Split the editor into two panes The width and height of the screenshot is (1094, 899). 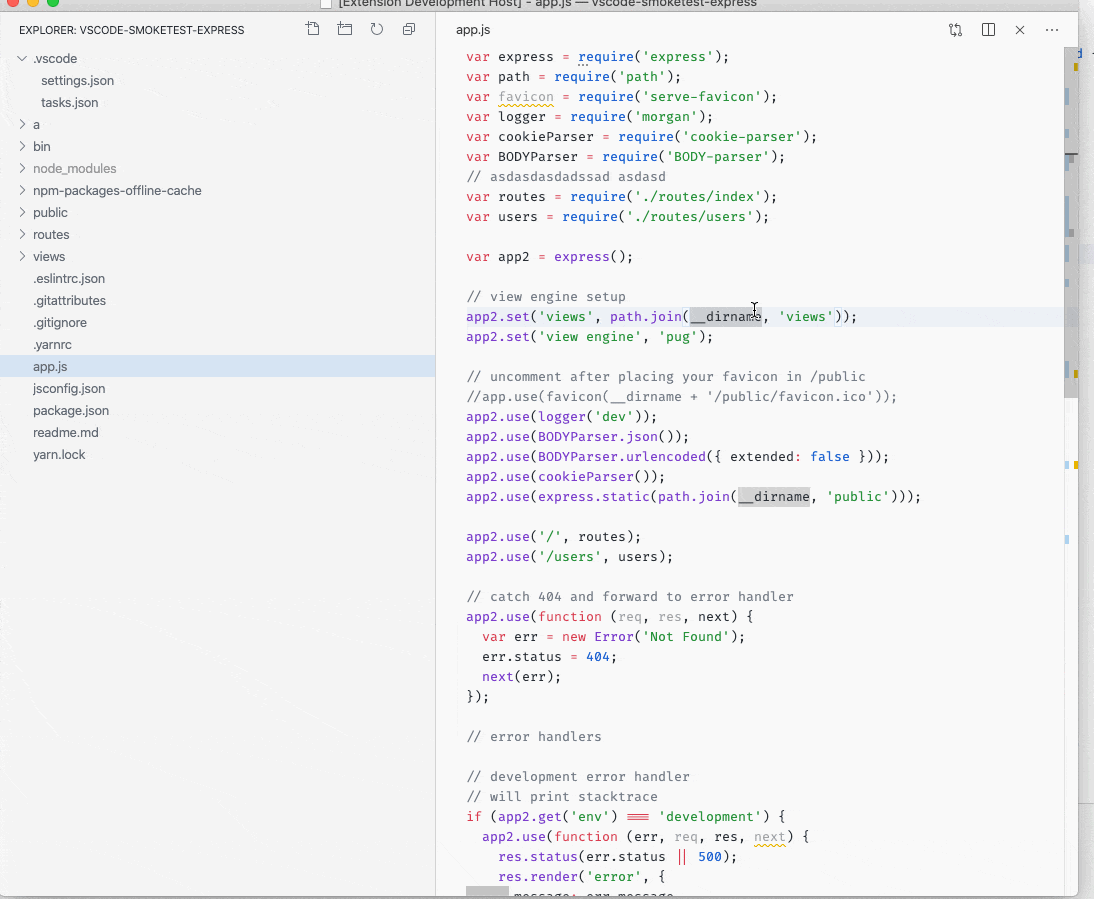pyautogui.click(x=988, y=30)
